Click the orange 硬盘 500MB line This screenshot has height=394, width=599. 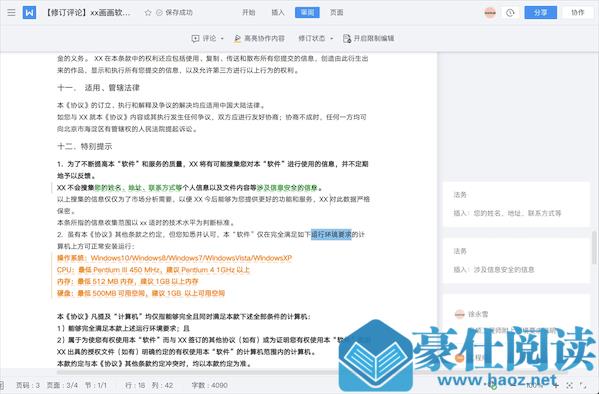click(141, 293)
